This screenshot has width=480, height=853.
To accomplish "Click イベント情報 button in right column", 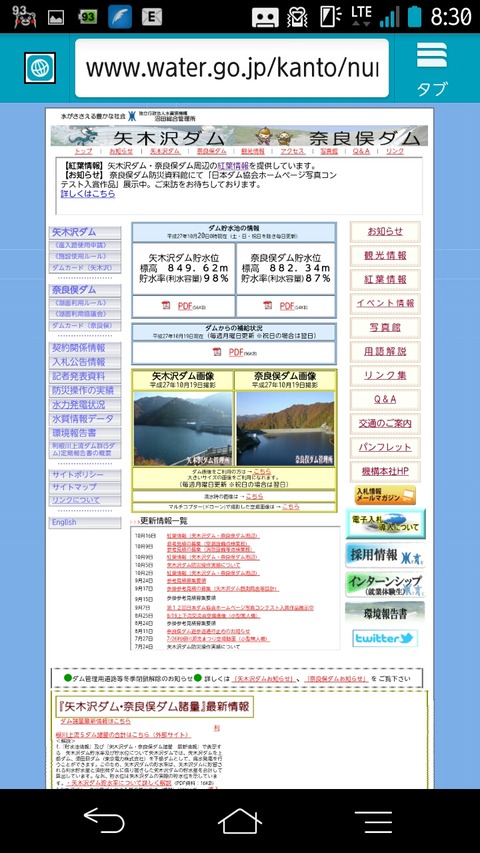I will click(385, 304).
